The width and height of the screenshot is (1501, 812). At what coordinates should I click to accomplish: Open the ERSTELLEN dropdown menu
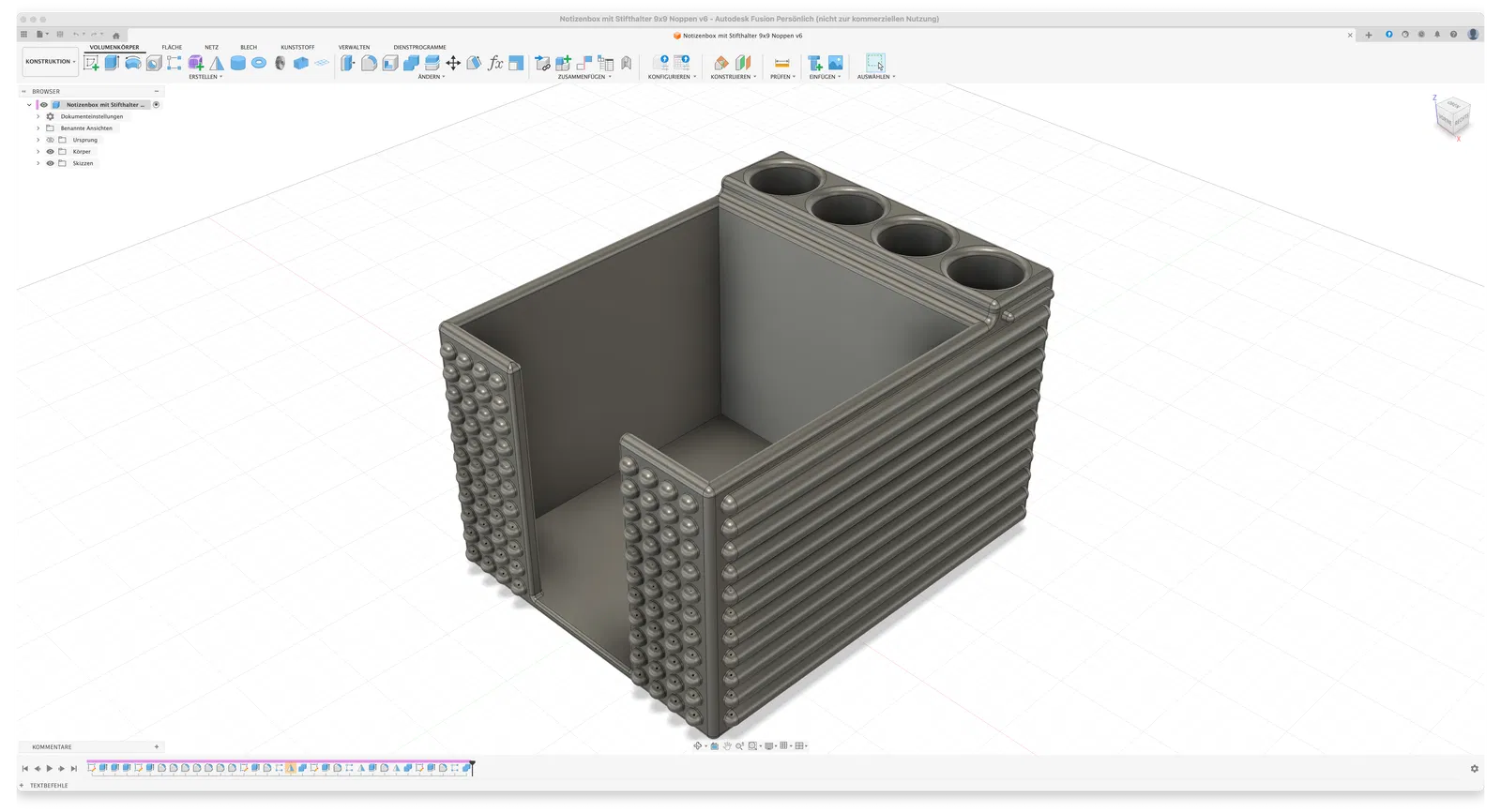click(205, 77)
